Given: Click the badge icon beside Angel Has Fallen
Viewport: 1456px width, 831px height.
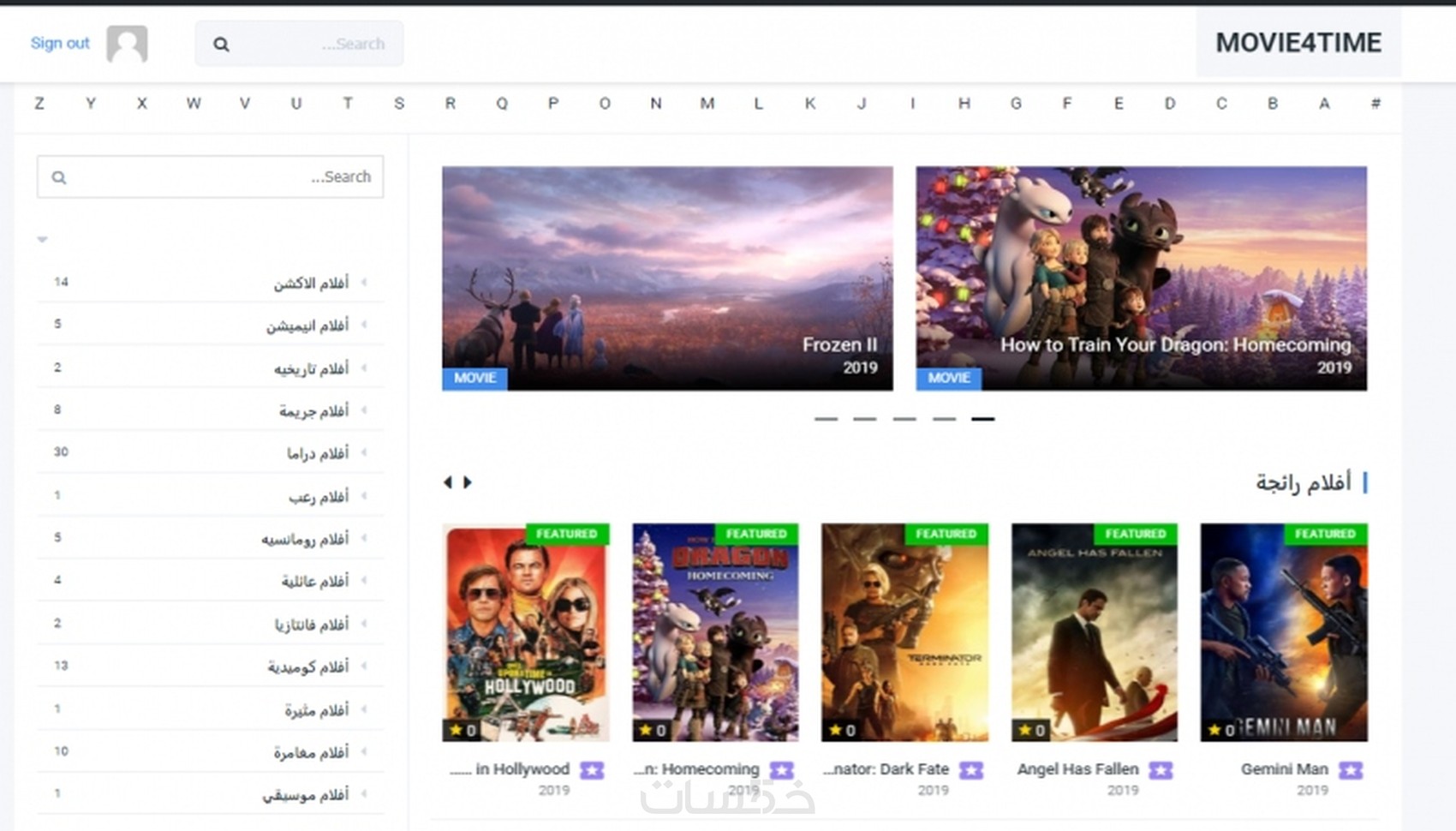Looking at the screenshot, I should 1161,770.
